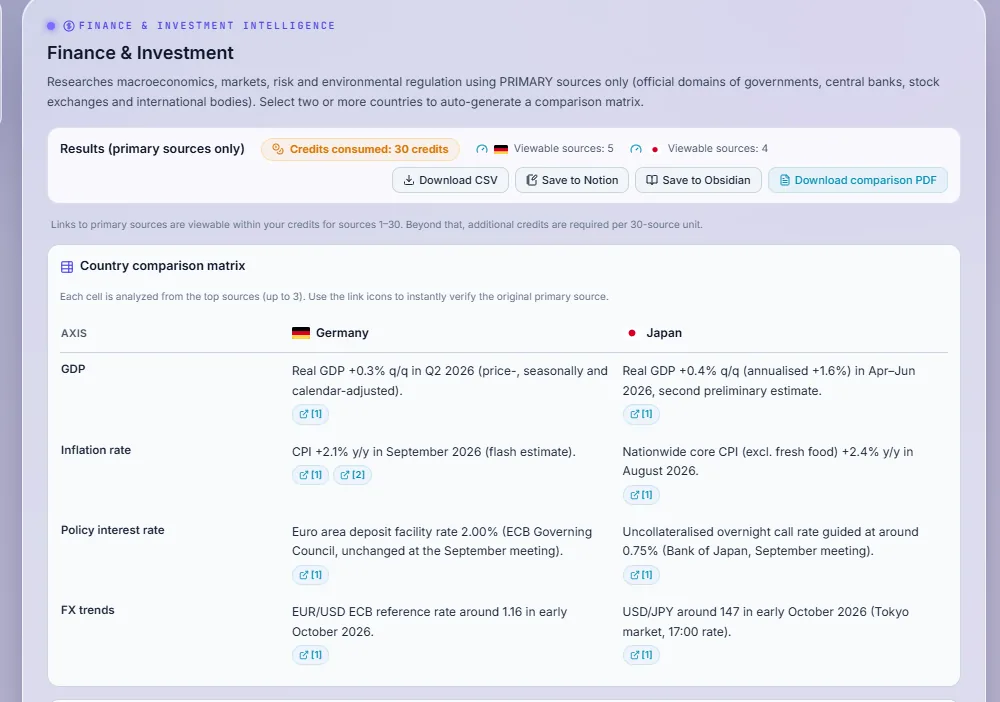This screenshot has height=702, width=1000.
Task: Save the results to Obsidian
Action: tap(698, 180)
